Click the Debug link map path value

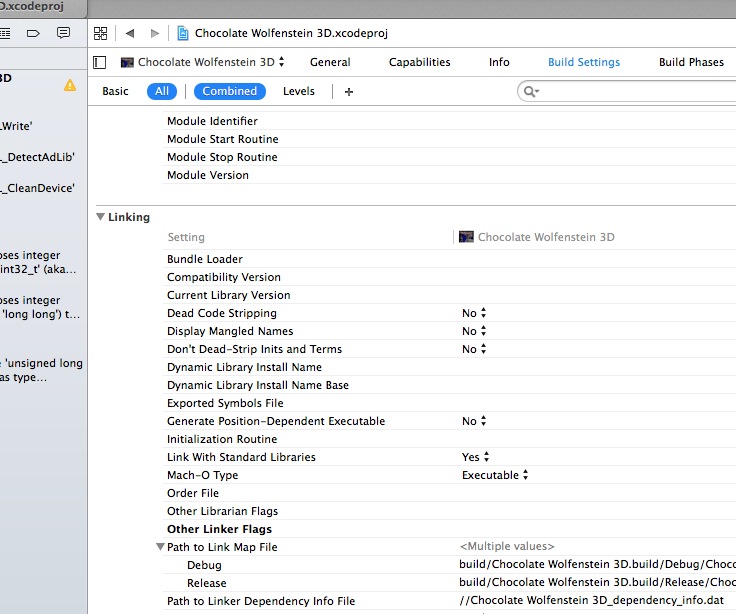(597, 564)
